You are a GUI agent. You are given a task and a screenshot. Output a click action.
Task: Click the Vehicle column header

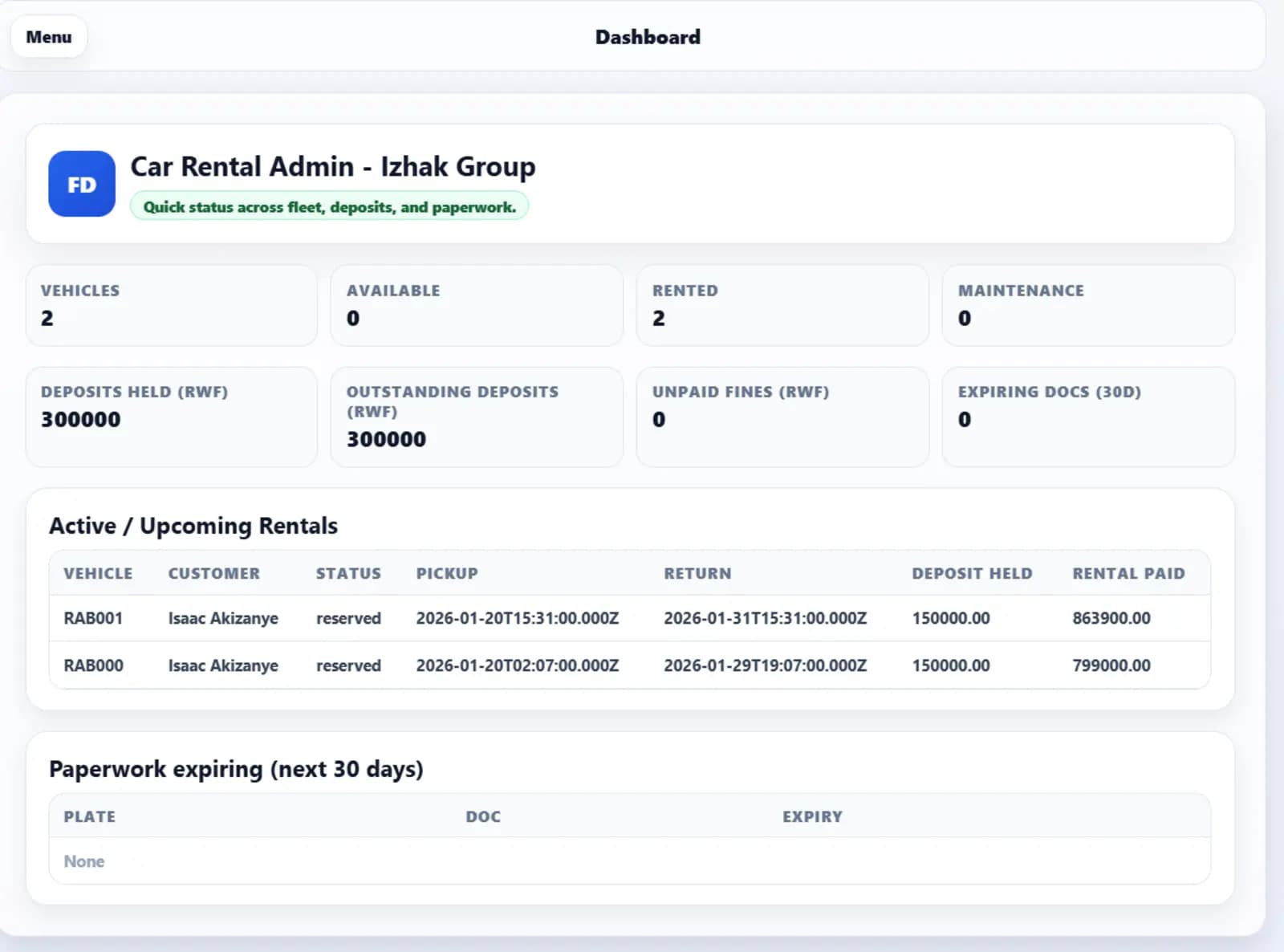click(x=98, y=573)
